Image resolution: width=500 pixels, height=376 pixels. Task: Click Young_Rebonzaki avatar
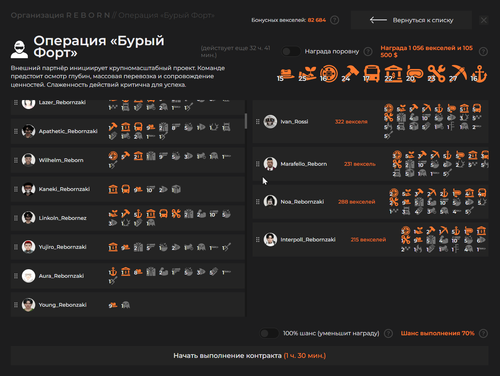point(28,305)
